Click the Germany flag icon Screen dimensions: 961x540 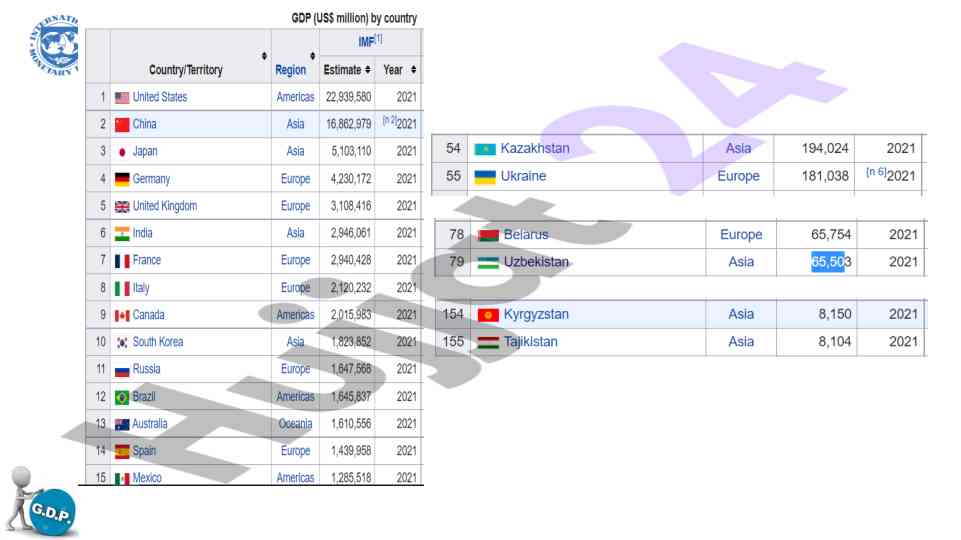122,179
